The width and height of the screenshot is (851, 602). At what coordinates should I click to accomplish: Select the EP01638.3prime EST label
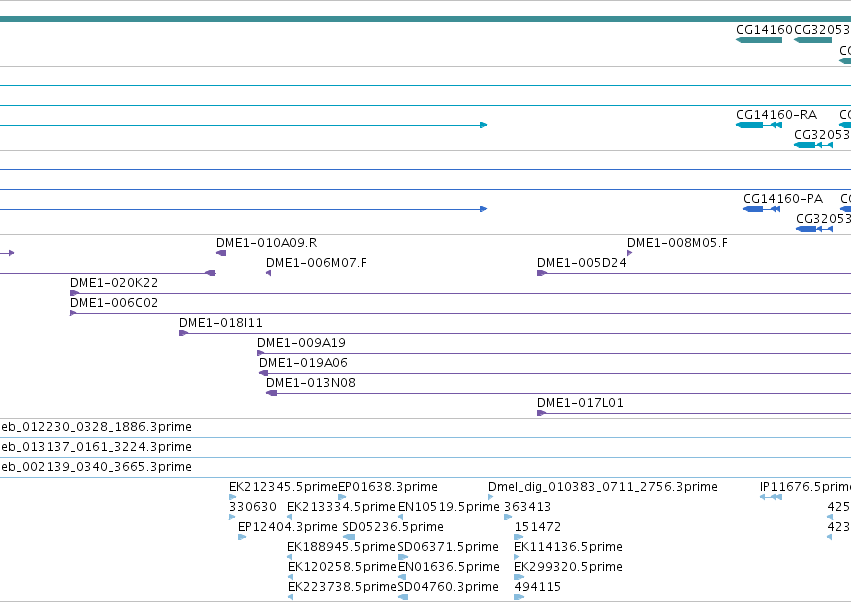[x=388, y=487]
